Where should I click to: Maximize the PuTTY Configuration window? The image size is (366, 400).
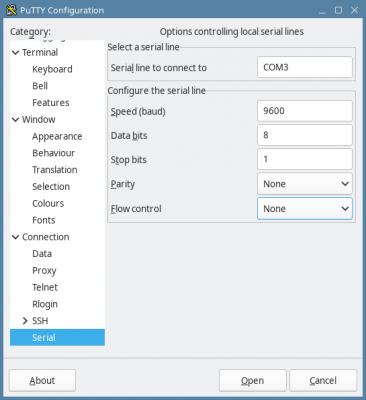[x=338, y=10]
